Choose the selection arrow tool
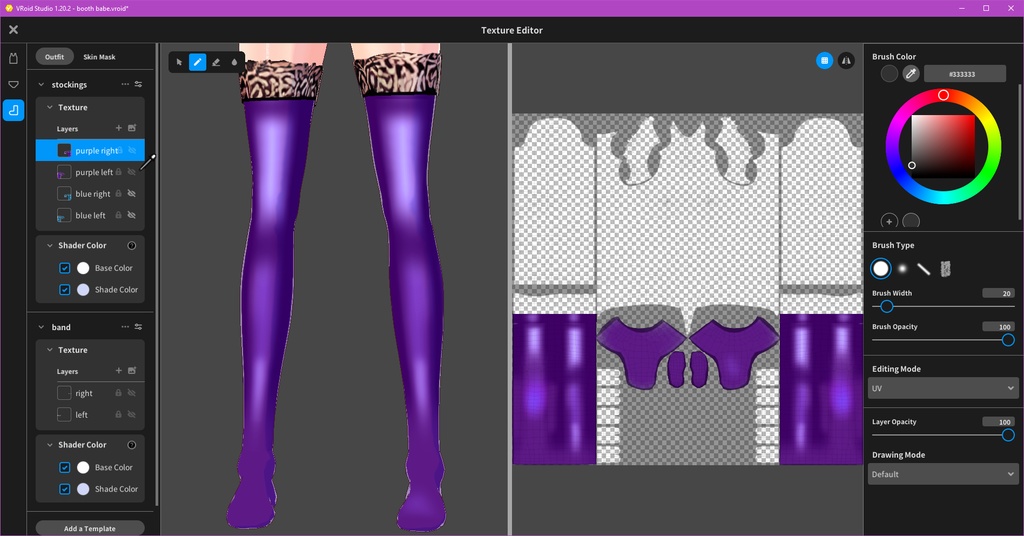1024x536 pixels. pos(179,62)
